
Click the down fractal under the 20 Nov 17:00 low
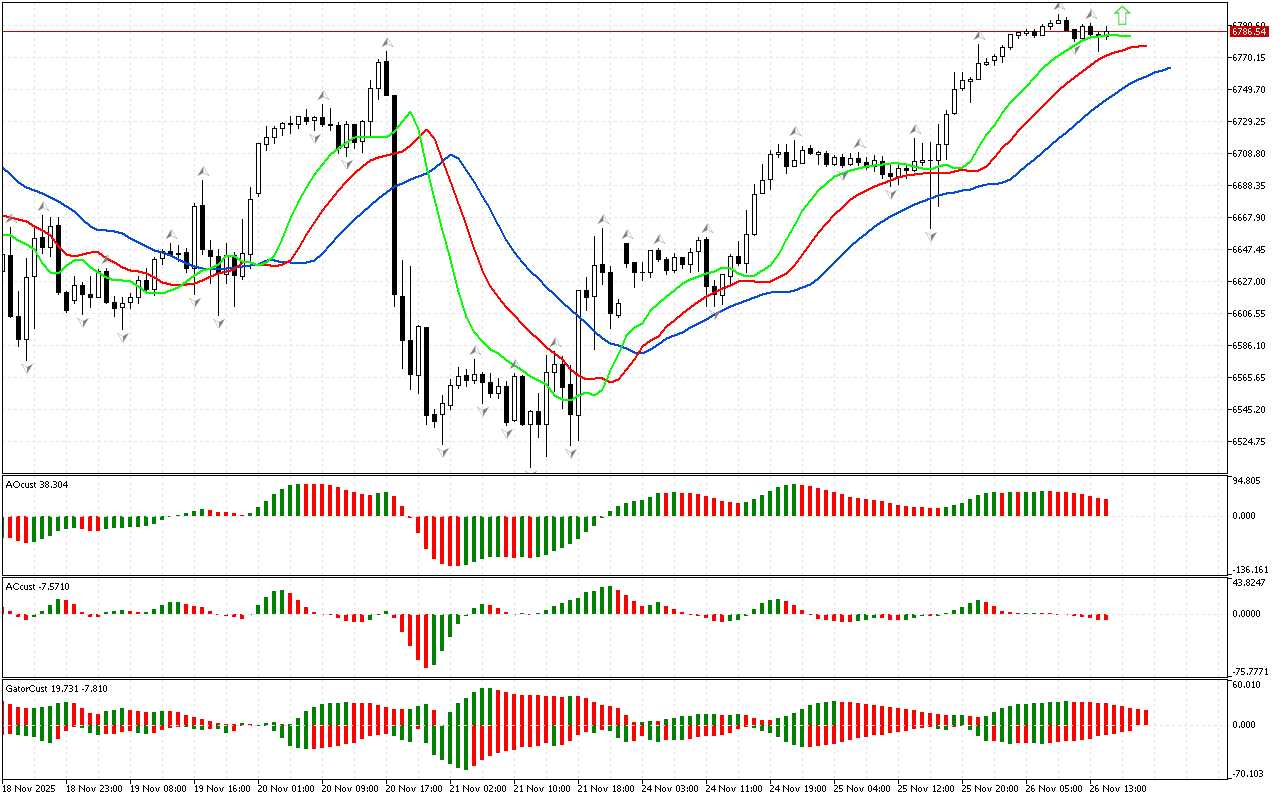coord(442,452)
